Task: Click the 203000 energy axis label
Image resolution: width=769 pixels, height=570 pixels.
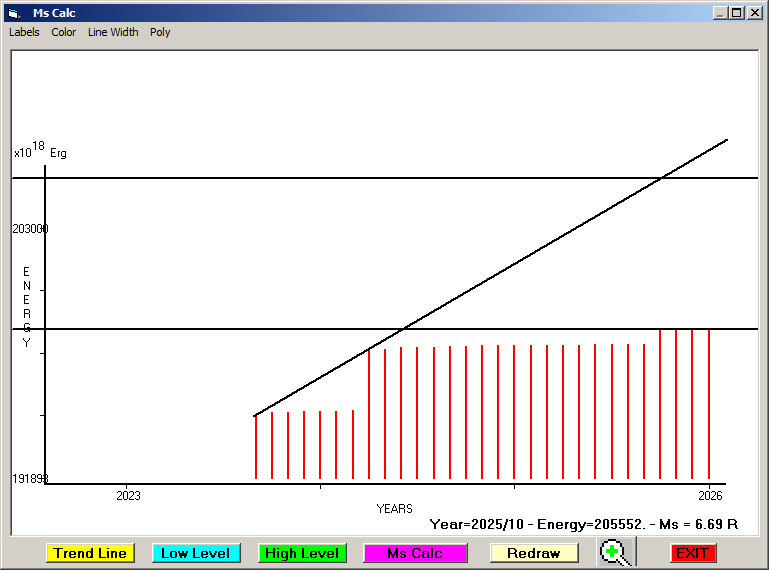Action: (x=30, y=229)
